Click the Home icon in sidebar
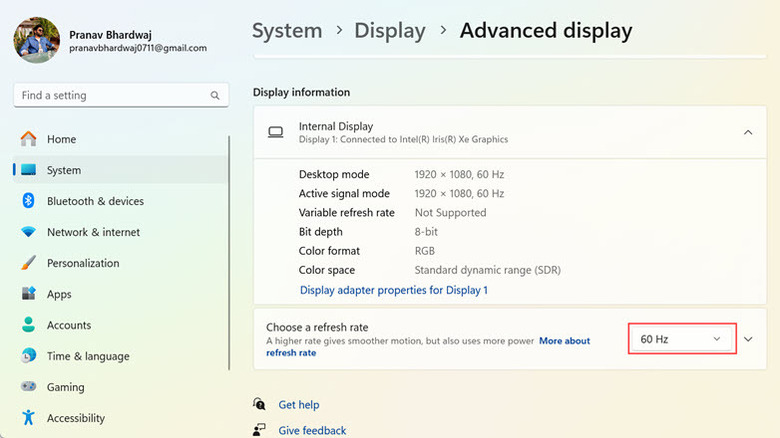The height and width of the screenshot is (438, 780). [28, 139]
